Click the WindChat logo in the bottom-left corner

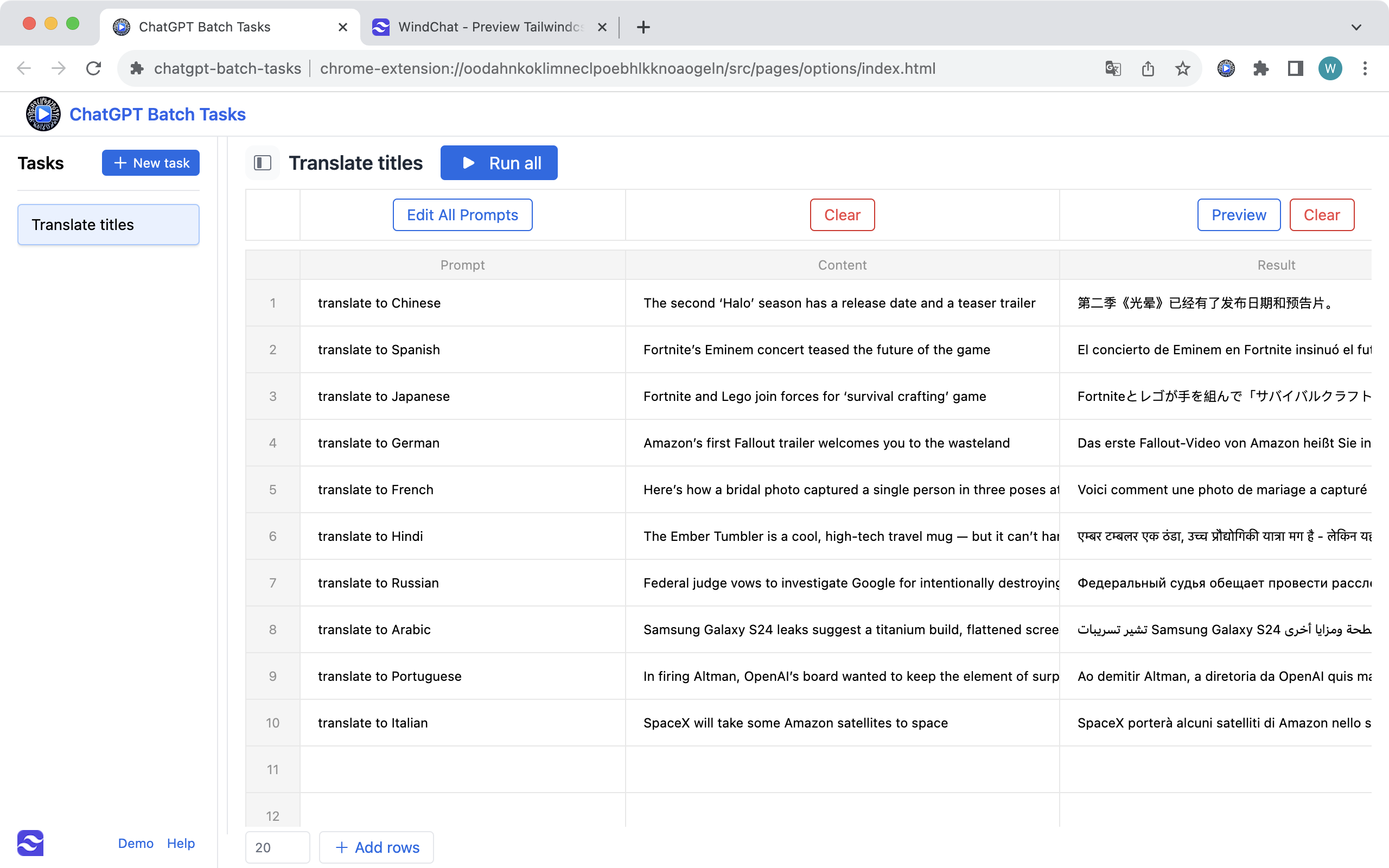click(x=31, y=843)
